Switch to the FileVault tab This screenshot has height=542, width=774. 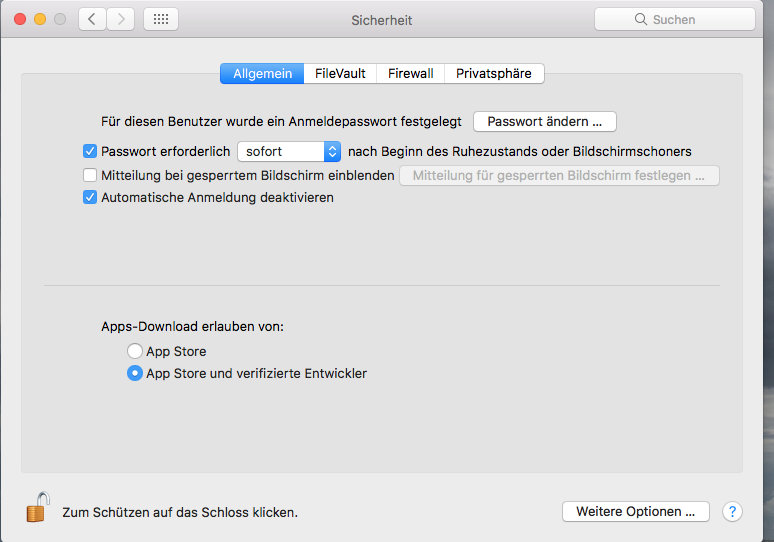(x=340, y=73)
